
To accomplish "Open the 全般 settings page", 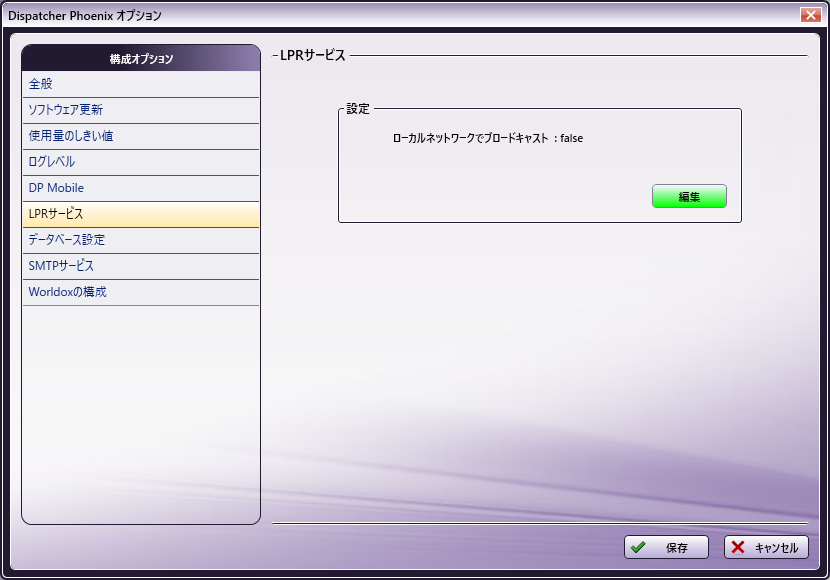I will point(41,84).
